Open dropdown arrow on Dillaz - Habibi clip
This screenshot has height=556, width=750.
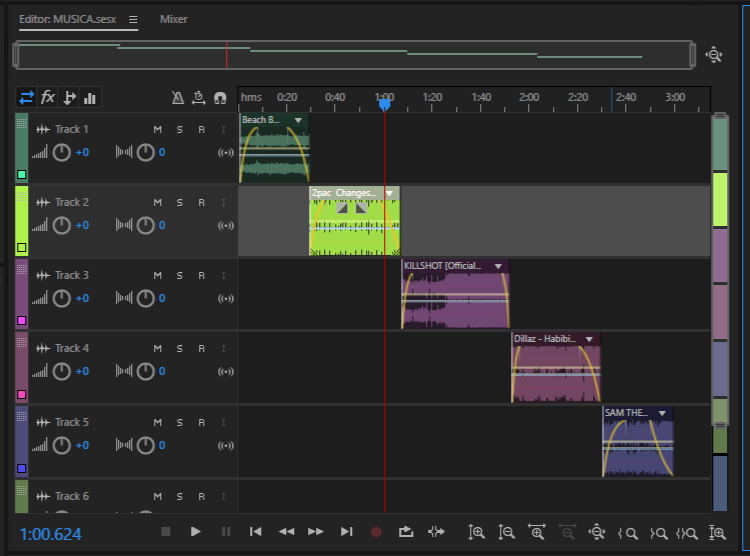589,339
